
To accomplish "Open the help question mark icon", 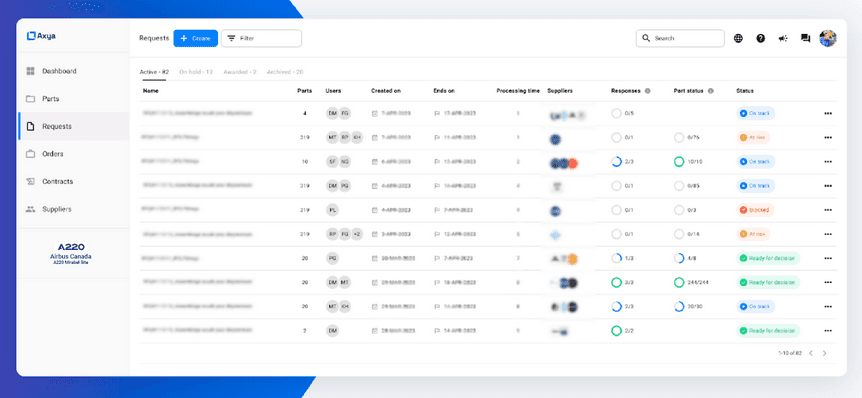I will (760, 38).
